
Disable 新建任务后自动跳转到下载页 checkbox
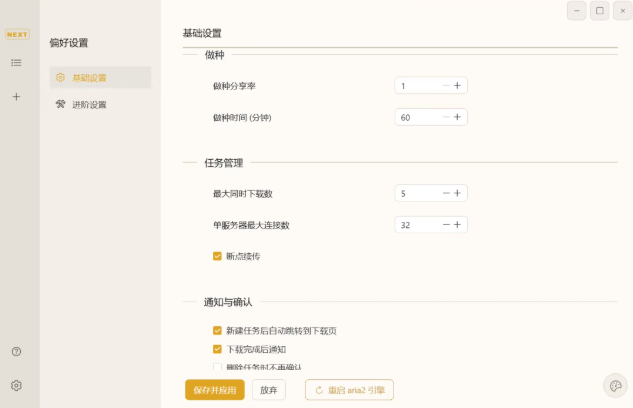(217, 330)
